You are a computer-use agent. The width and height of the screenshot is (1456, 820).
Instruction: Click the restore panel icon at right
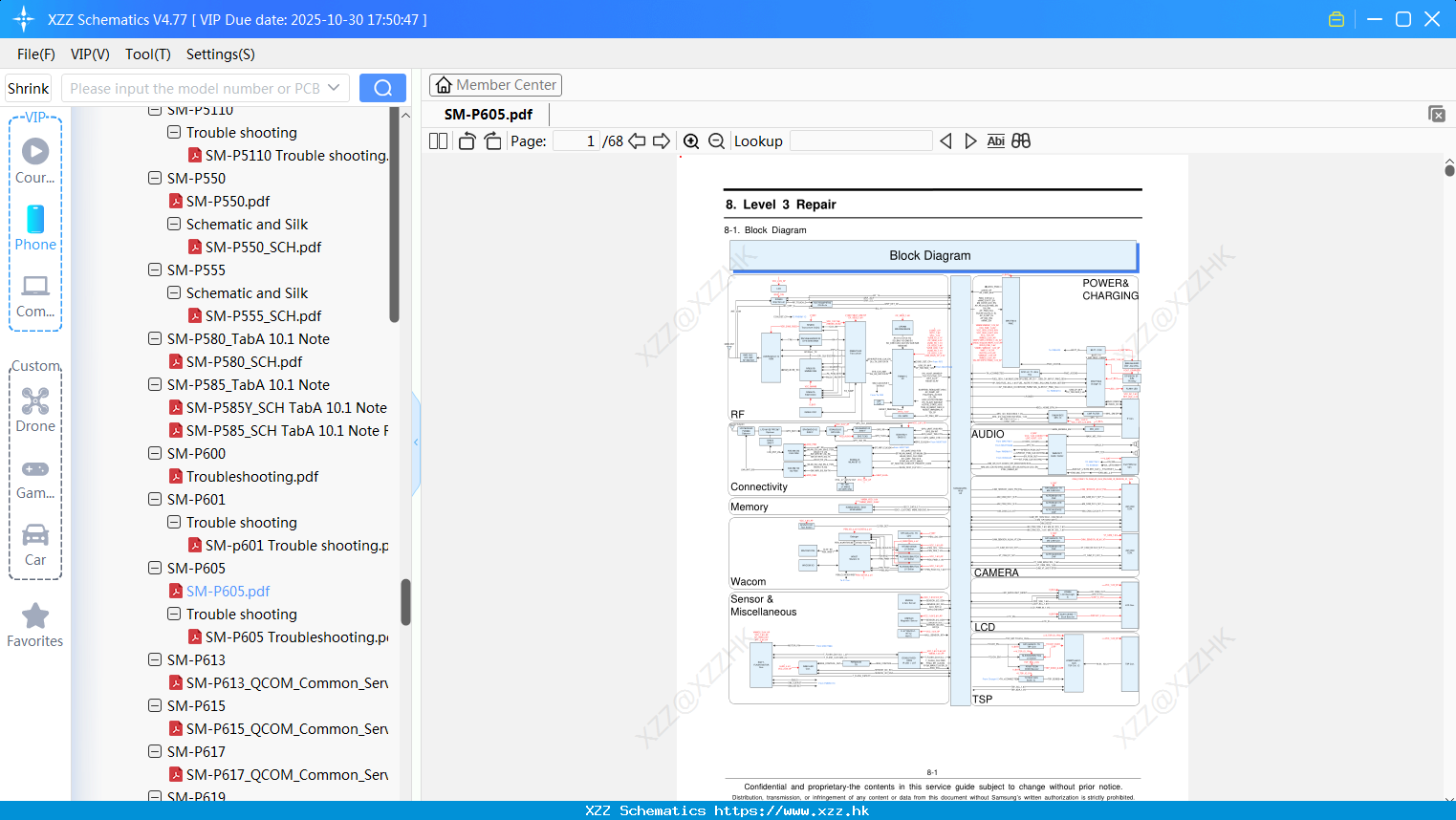point(1436,114)
